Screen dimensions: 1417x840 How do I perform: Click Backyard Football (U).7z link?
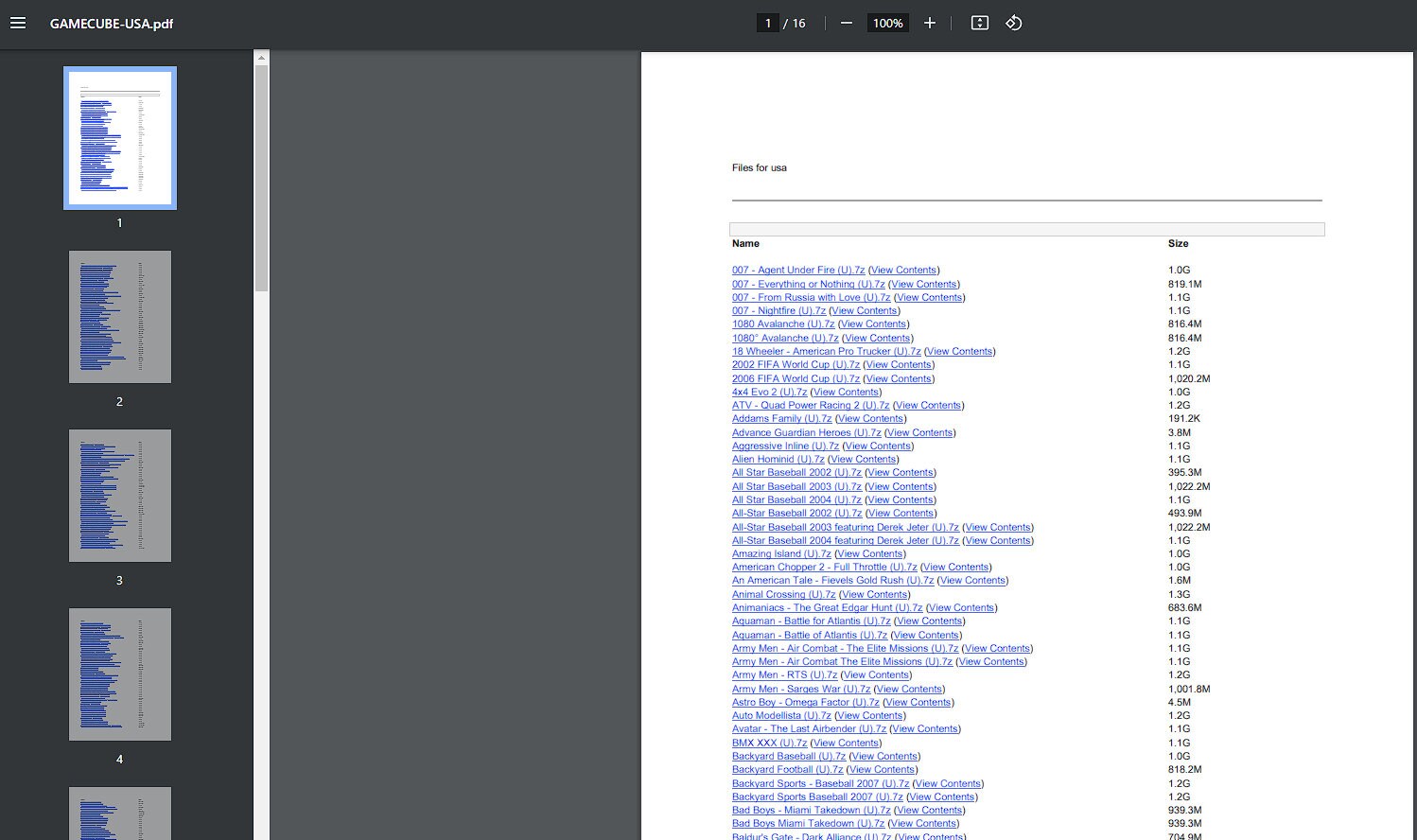click(788, 769)
